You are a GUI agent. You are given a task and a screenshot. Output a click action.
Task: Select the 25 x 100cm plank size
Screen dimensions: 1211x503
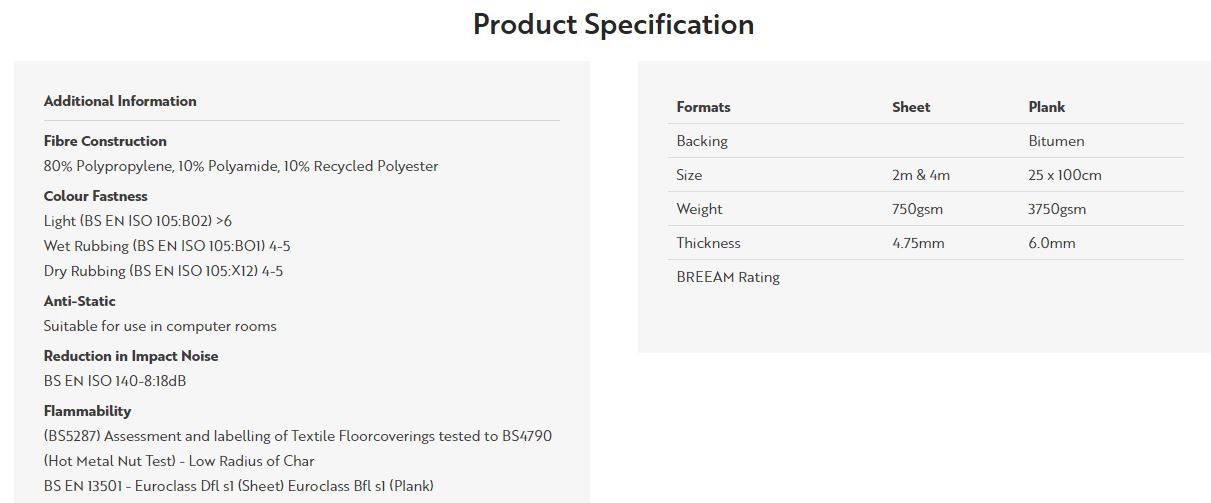[x=1065, y=175]
